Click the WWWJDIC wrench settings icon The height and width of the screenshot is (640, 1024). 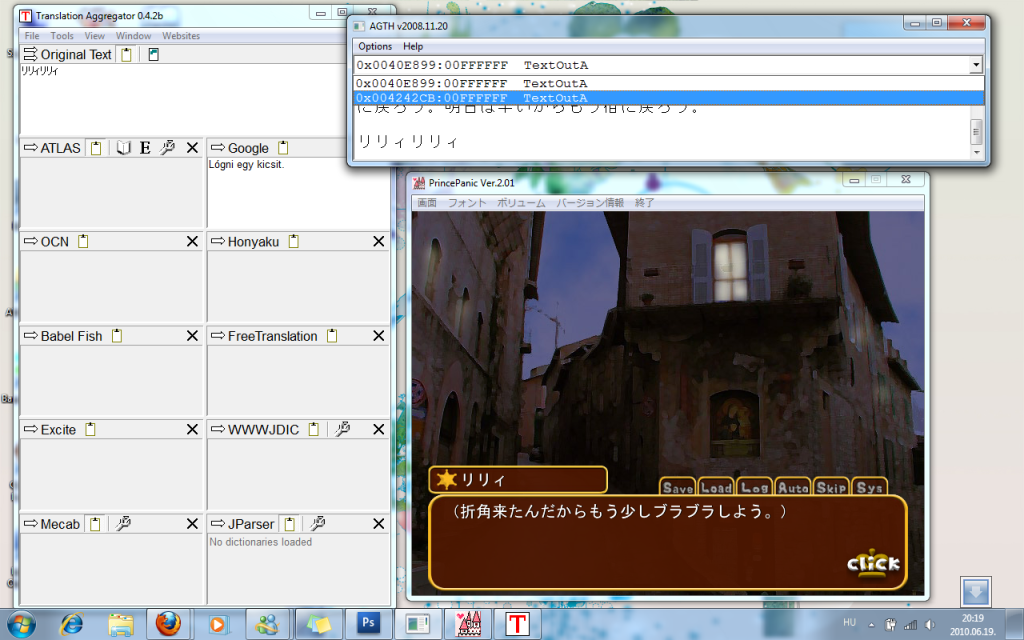[x=342, y=429]
